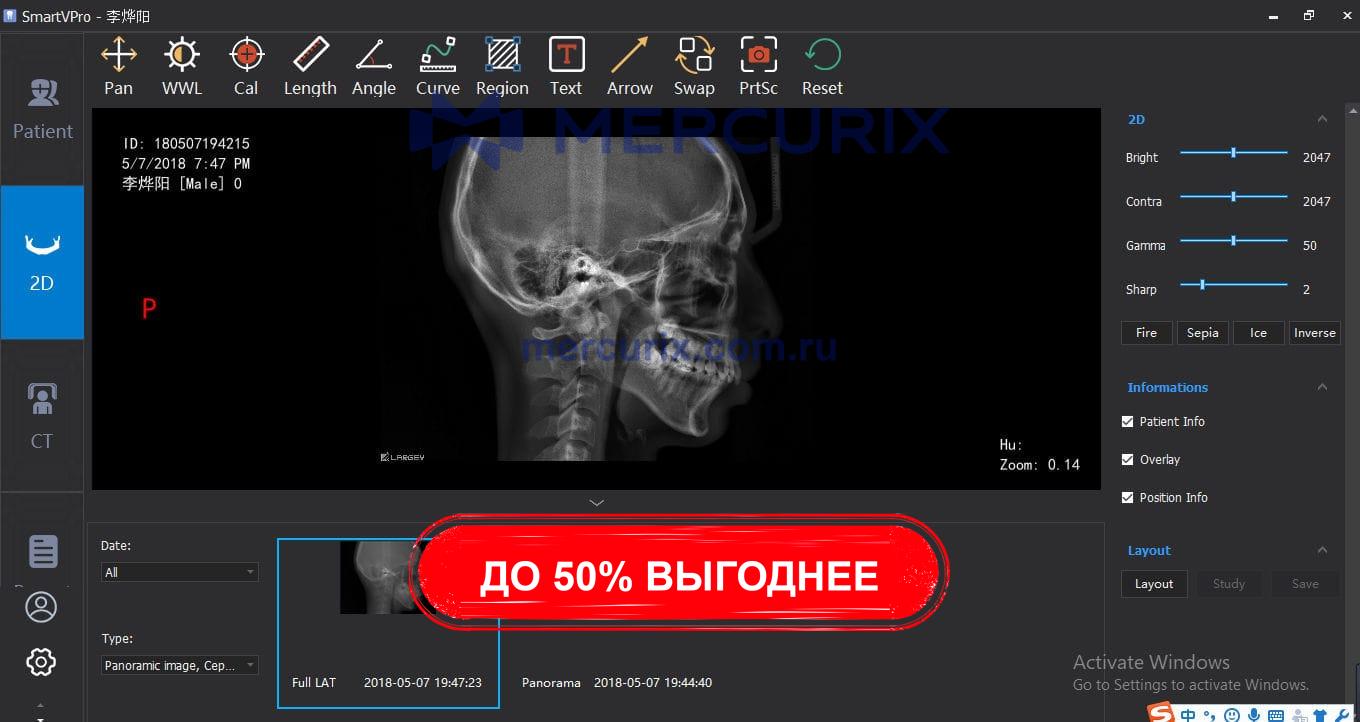Adjust the Contra slider

coord(1234,197)
